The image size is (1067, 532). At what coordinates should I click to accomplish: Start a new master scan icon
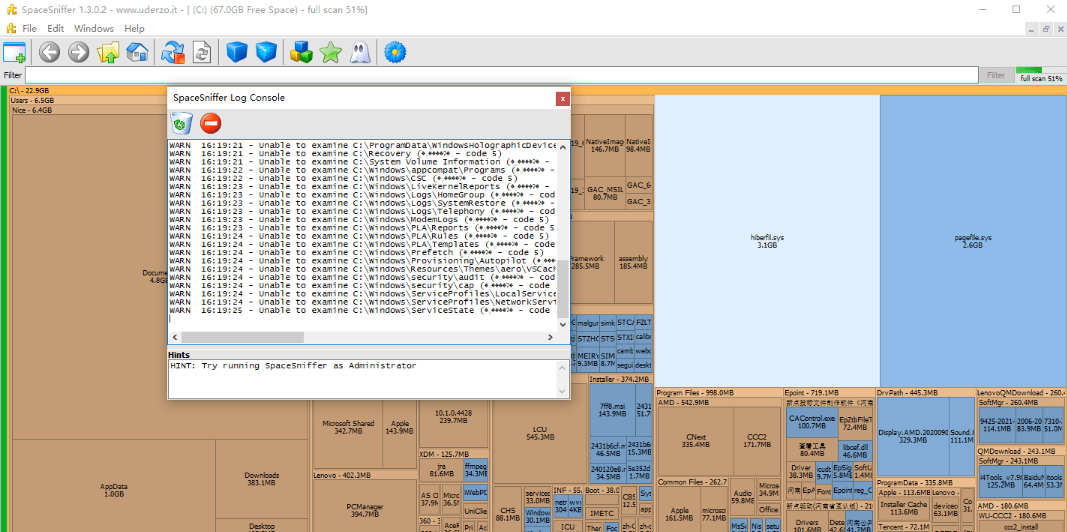click(x=172, y=52)
